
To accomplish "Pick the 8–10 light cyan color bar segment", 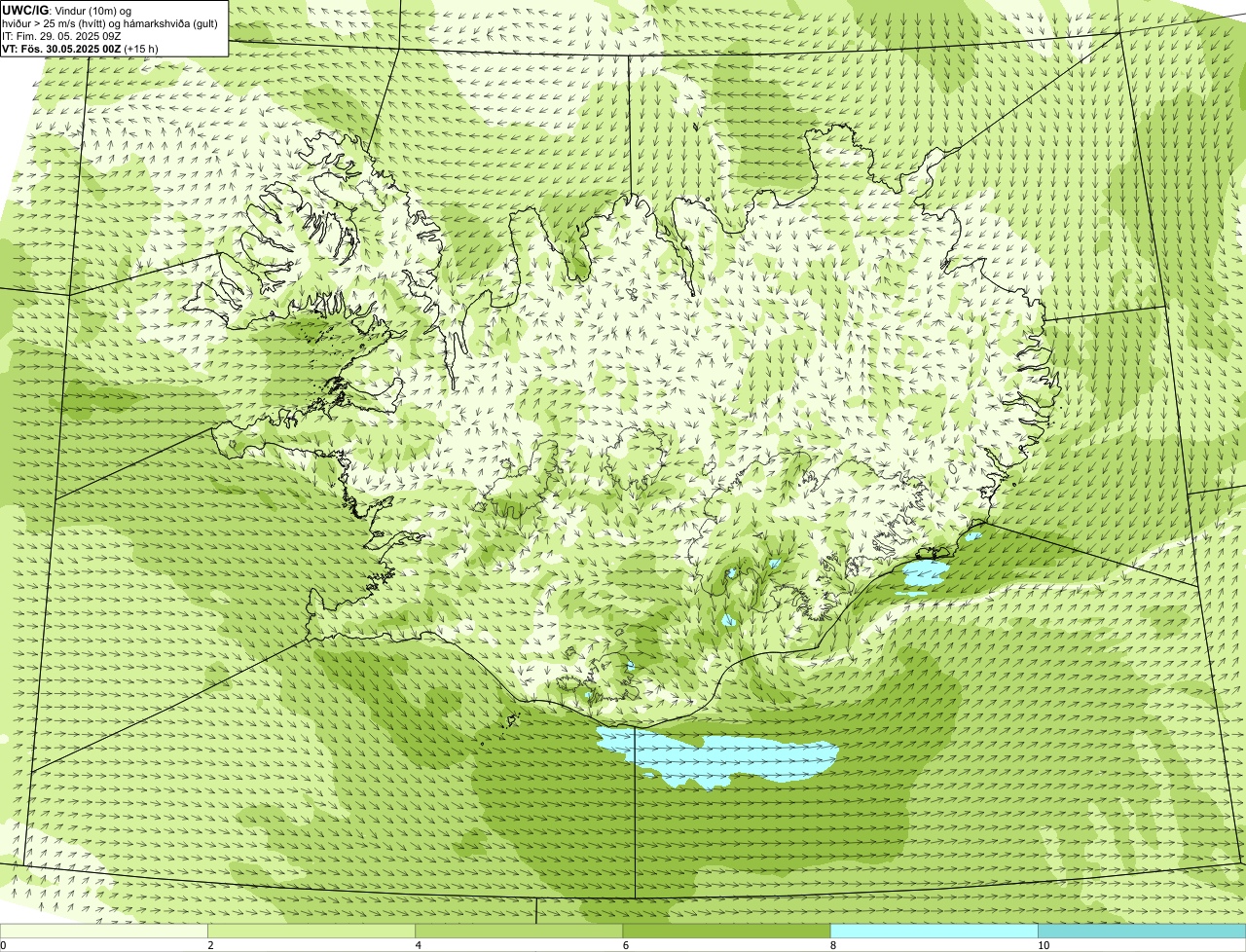I will [x=934, y=931].
